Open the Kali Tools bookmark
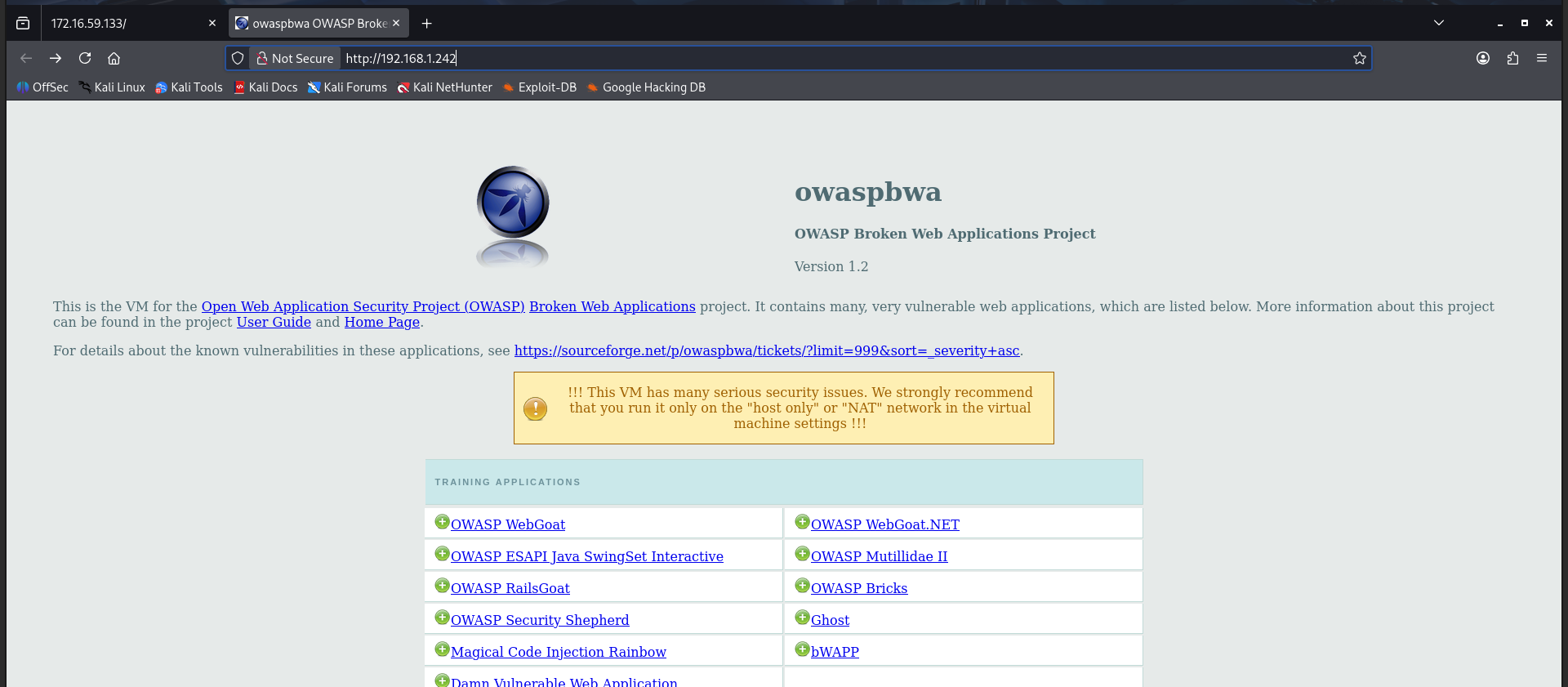The height and width of the screenshot is (687, 1568). (189, 87)
